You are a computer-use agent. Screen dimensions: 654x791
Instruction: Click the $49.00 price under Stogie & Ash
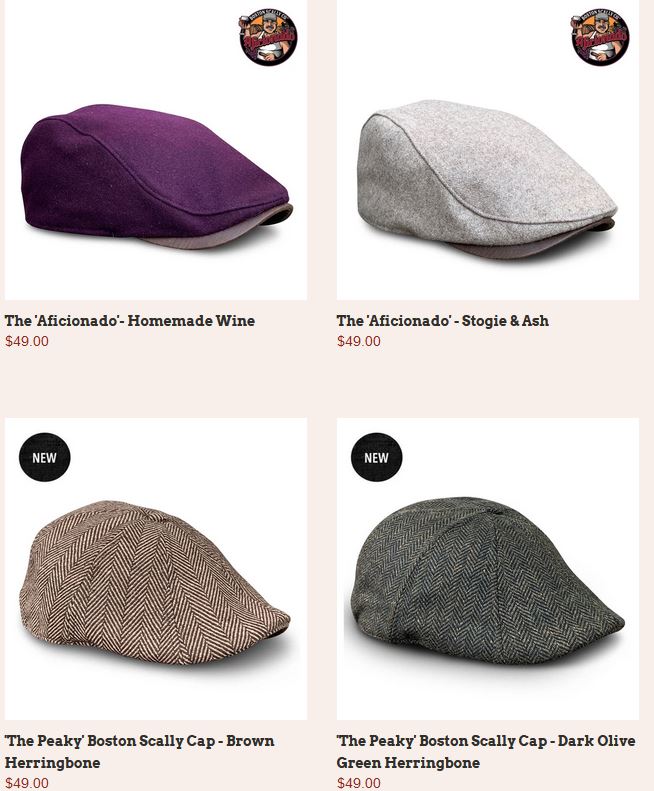[359, 342]
